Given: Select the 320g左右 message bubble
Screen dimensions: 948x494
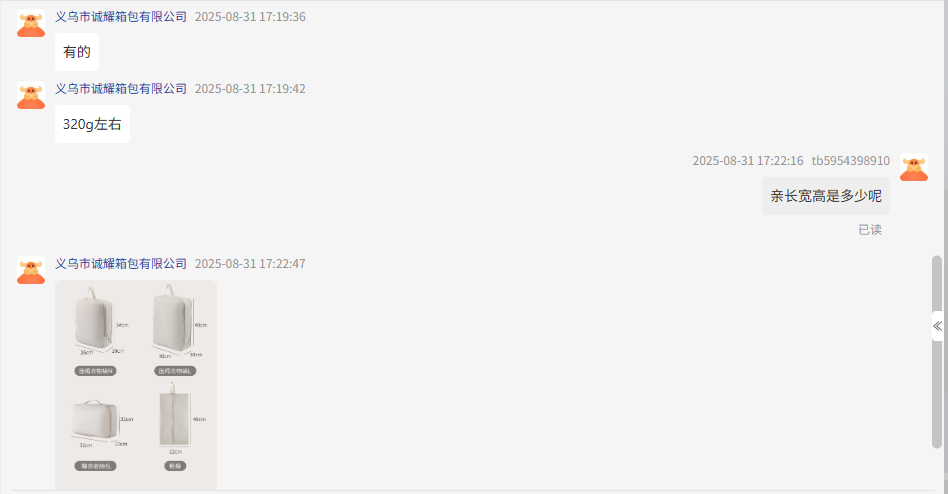Looking at the screenshot, I should pos(93,124).
